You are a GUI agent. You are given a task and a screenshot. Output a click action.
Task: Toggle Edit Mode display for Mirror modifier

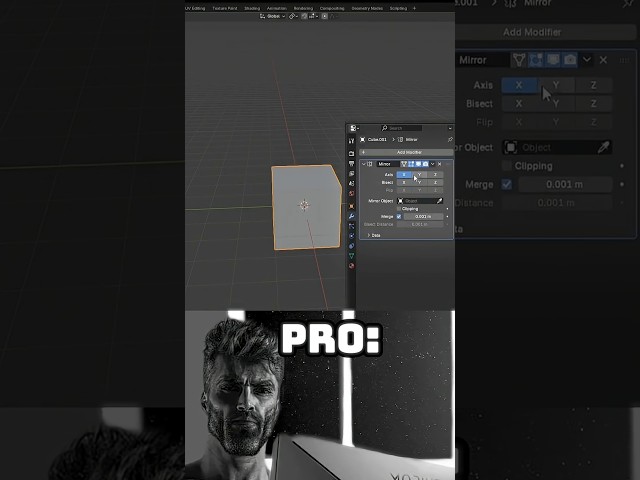coord(411,164)
